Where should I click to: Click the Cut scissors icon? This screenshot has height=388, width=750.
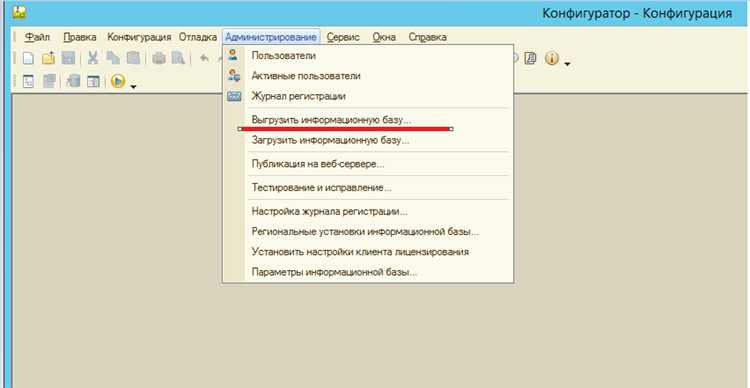(93, 58)
